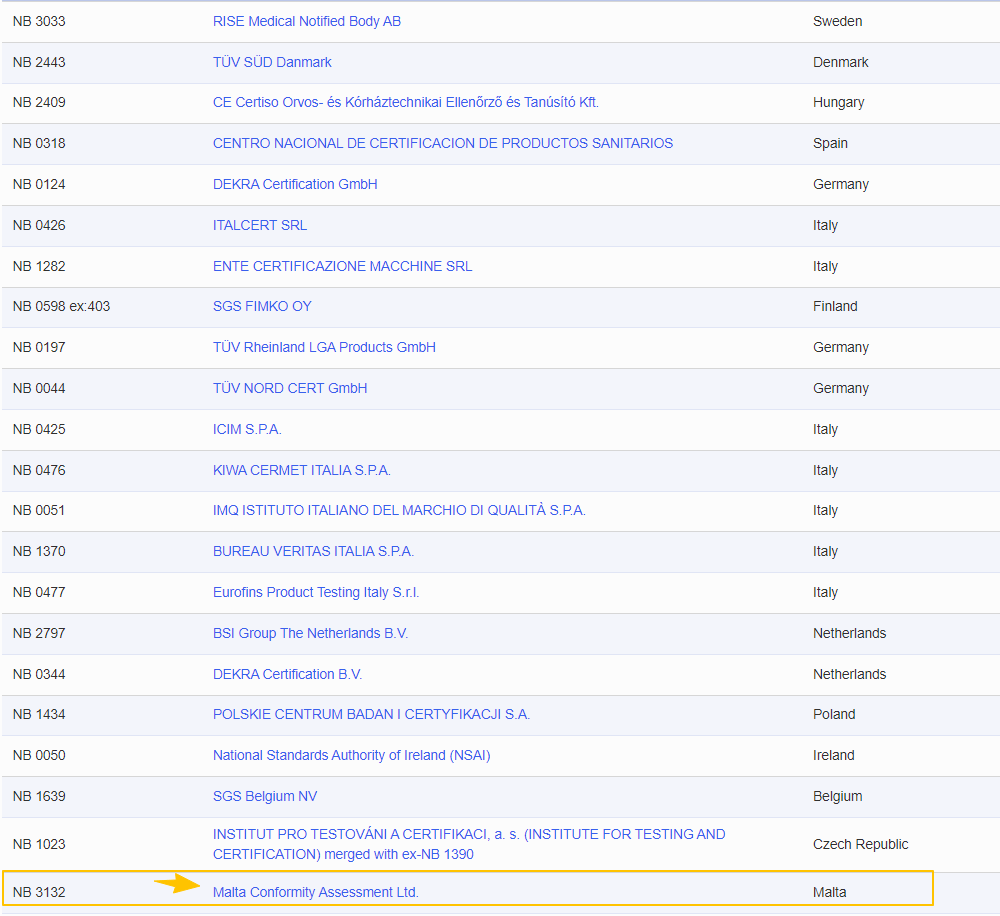Image resolution: width=1000 pixels, height=916 pixels.
Task: Open Malta Conformity Assessment Ltd. link
Action: pyautogui.click(x=315, y=892)
